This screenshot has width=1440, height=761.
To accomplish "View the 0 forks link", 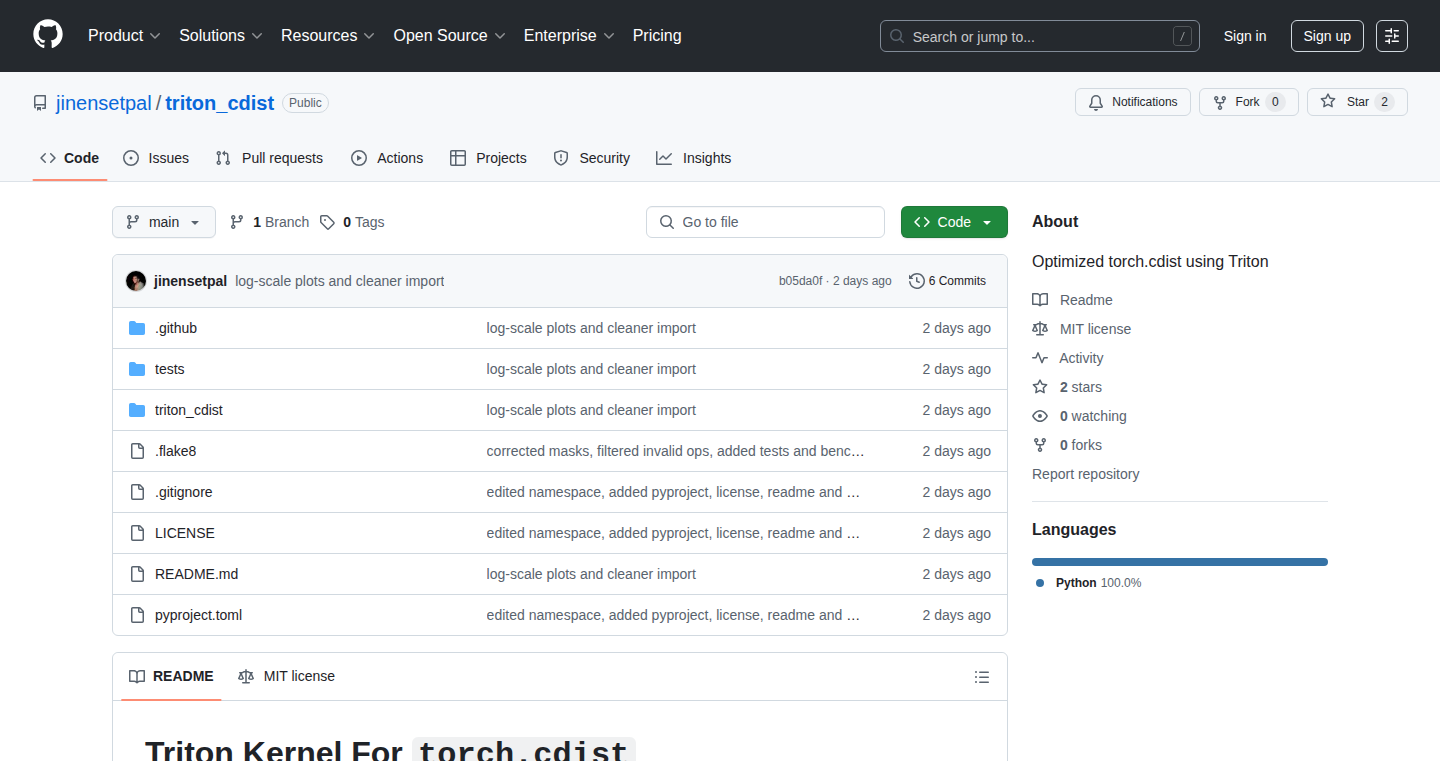I will 1067,445.
